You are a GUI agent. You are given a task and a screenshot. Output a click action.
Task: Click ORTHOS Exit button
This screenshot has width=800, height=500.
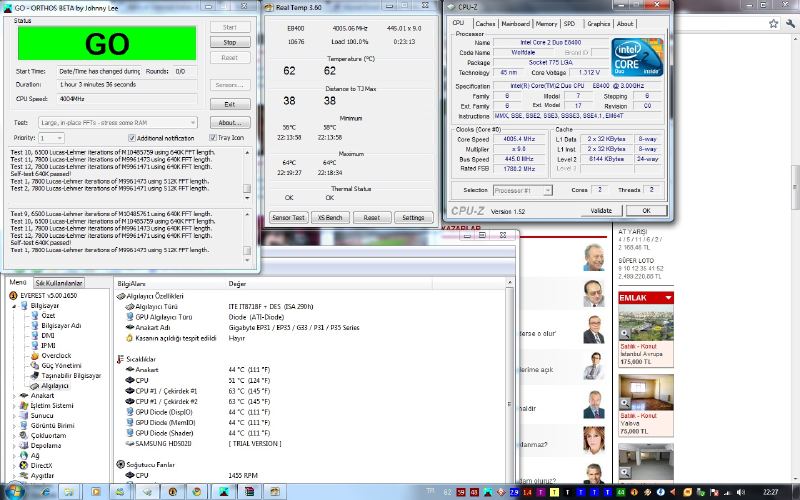[230, 104]
